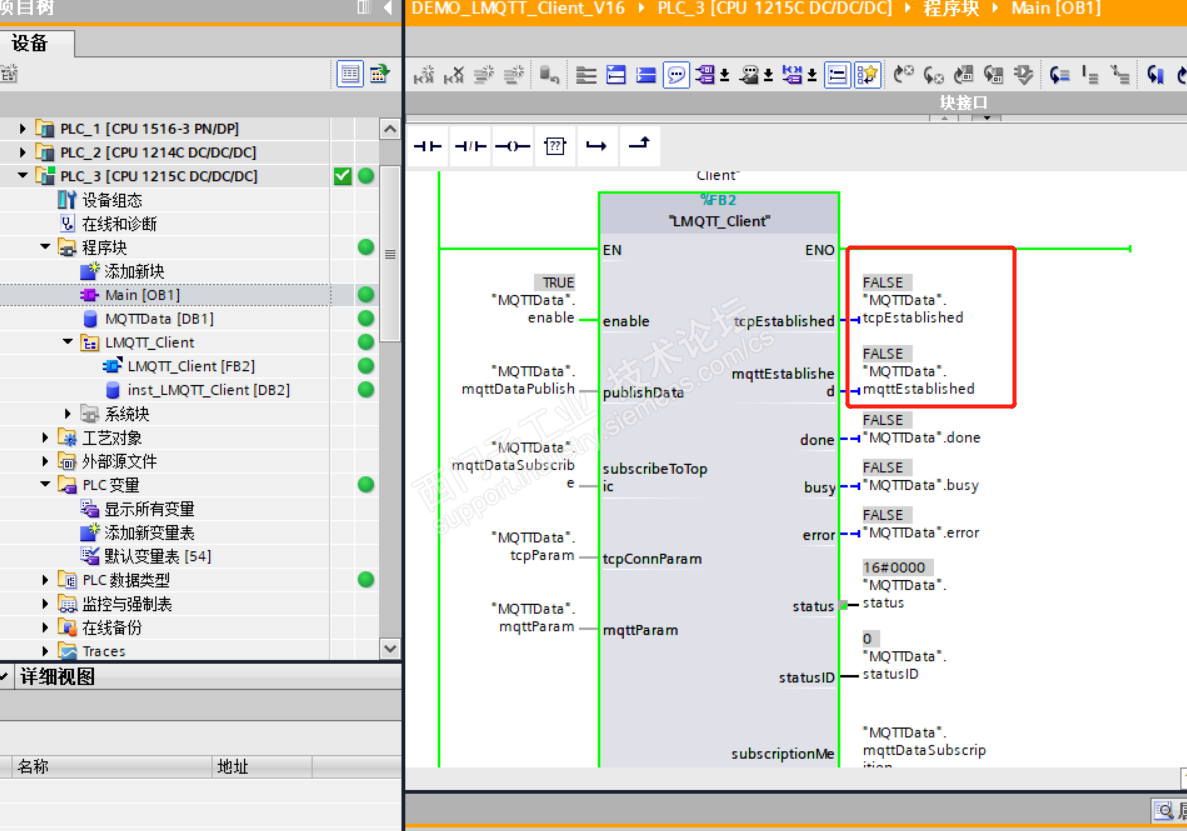Image resolution: width=1187 pixels, height=831 pixels.
Task: Expand the 系统块 folder
Action: point(68,413)
